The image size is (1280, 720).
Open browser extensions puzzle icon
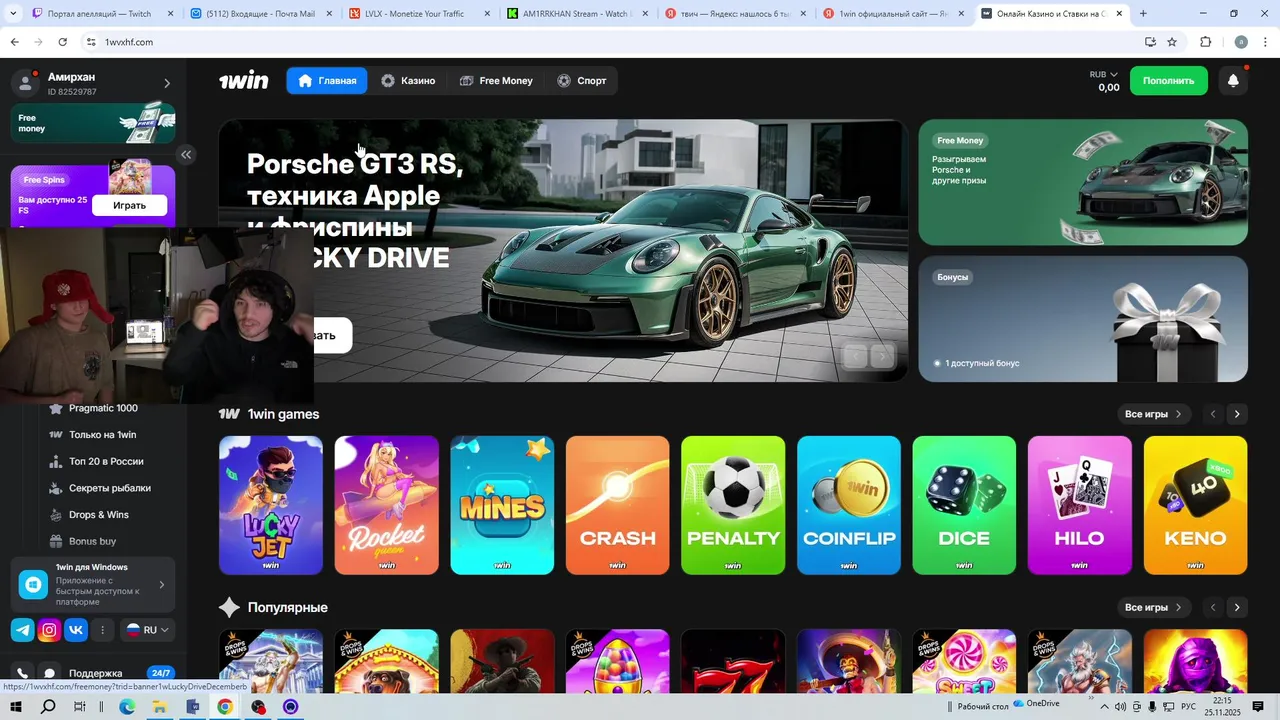(x=1205, y=42)
